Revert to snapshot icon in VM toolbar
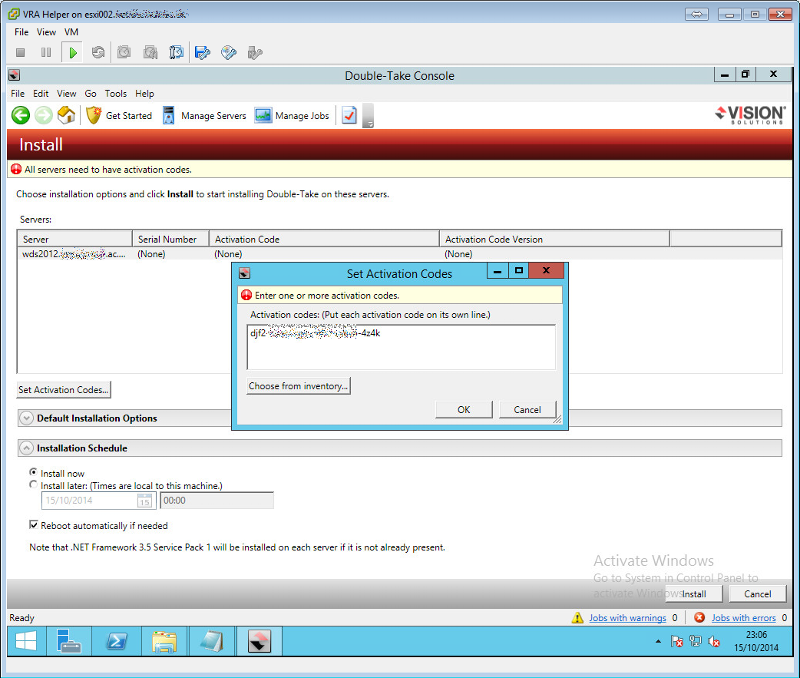The height and width of the screenshot is (678, 800). click(151, 52)
